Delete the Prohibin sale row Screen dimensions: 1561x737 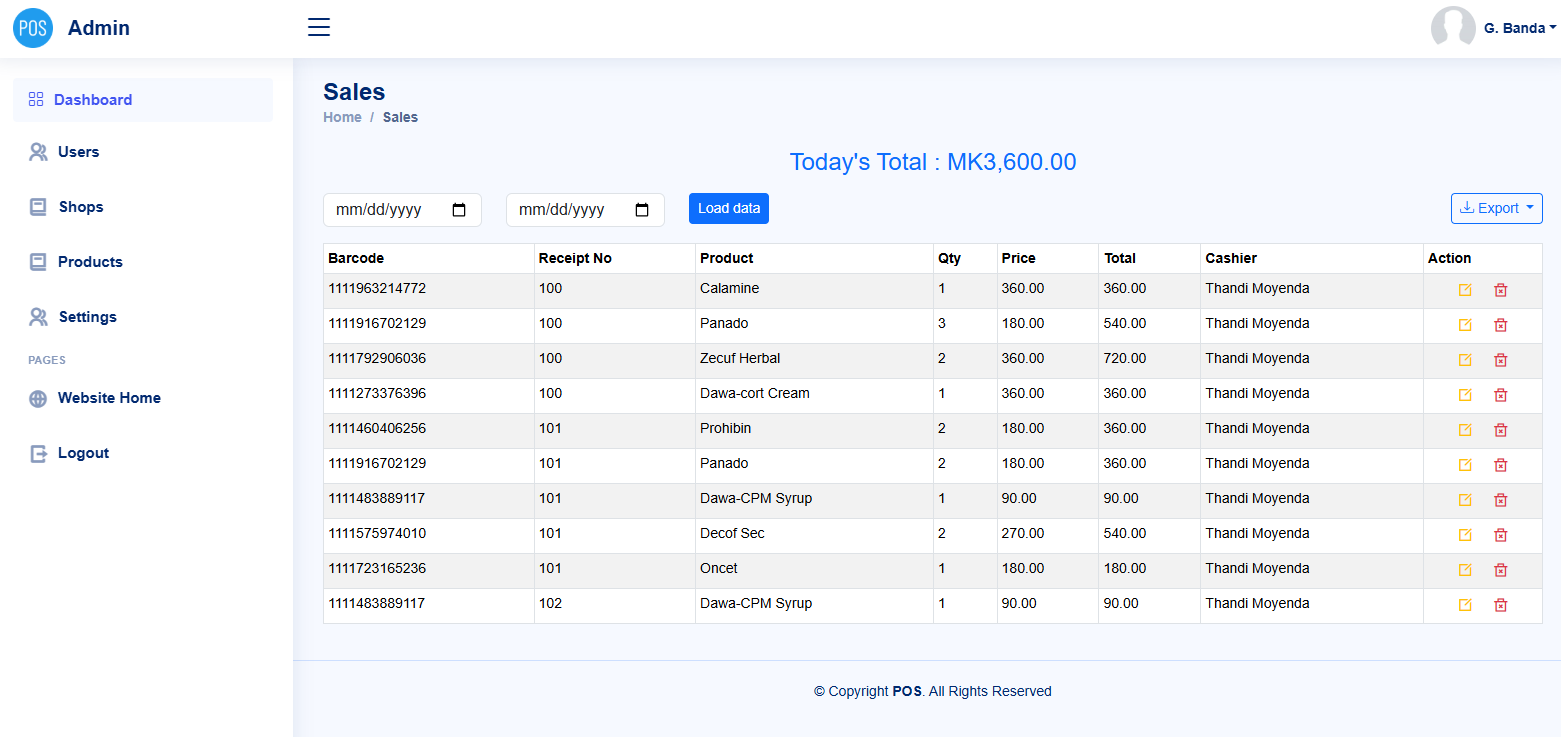point(1500,430)
